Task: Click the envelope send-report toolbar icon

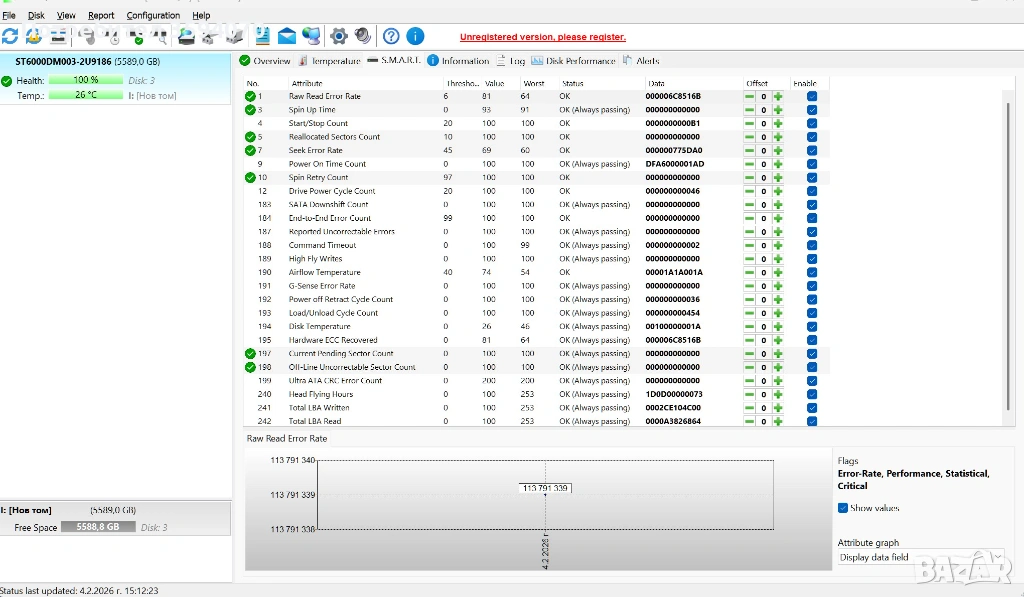Action: coord(287,36)
